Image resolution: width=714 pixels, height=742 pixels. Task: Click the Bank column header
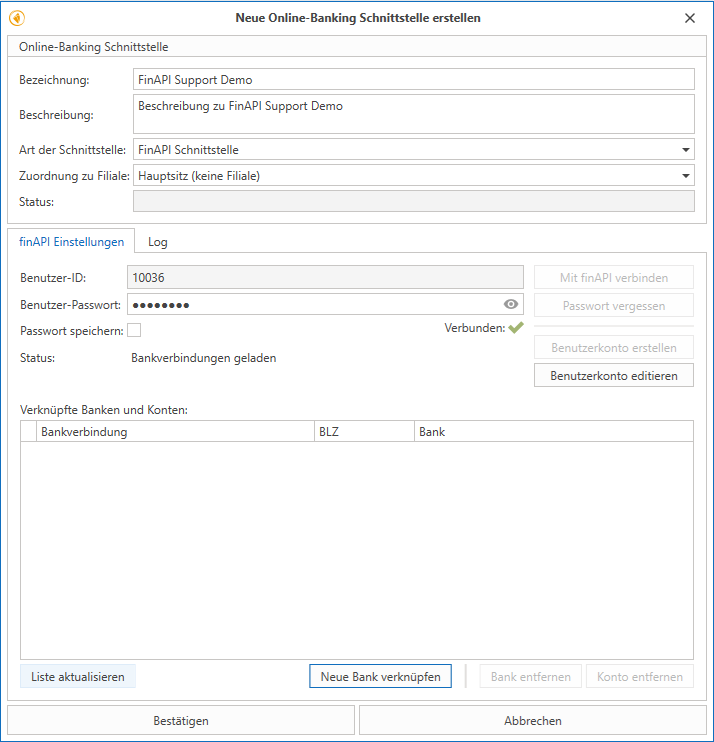tap(552, 432)
